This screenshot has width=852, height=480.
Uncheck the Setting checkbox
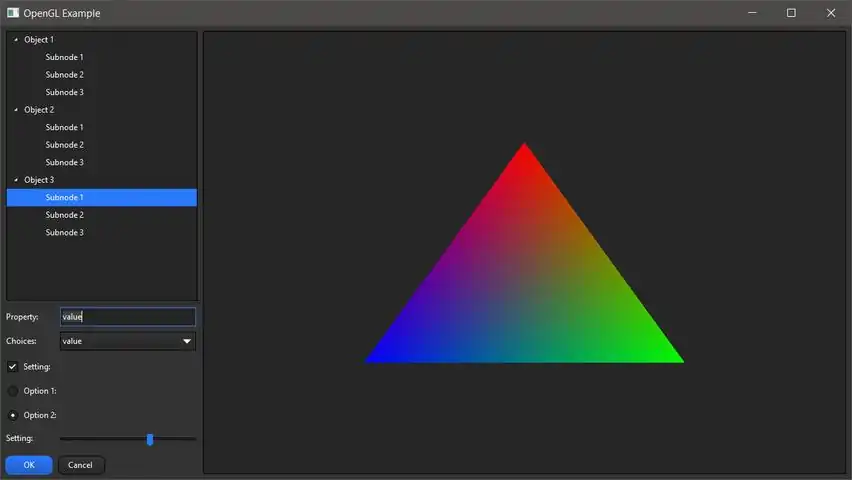pos(13,367)
